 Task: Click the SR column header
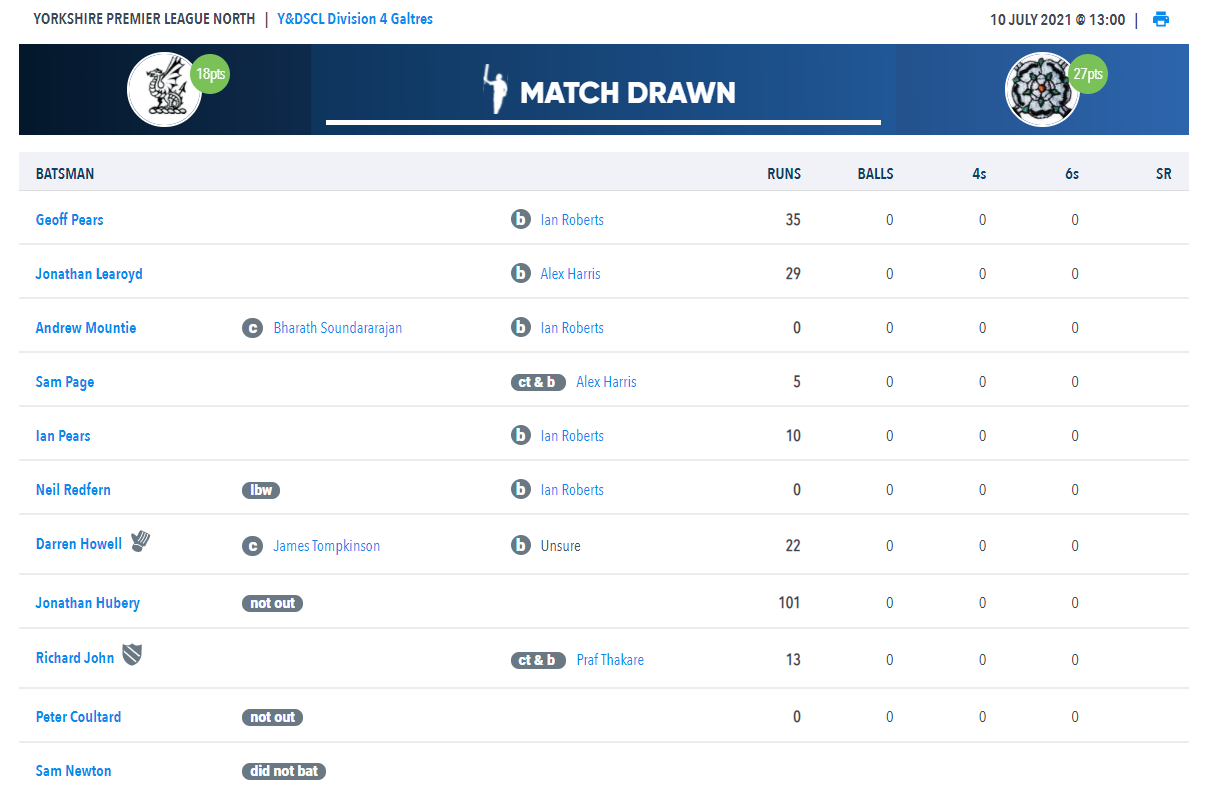coord(1163,173)
